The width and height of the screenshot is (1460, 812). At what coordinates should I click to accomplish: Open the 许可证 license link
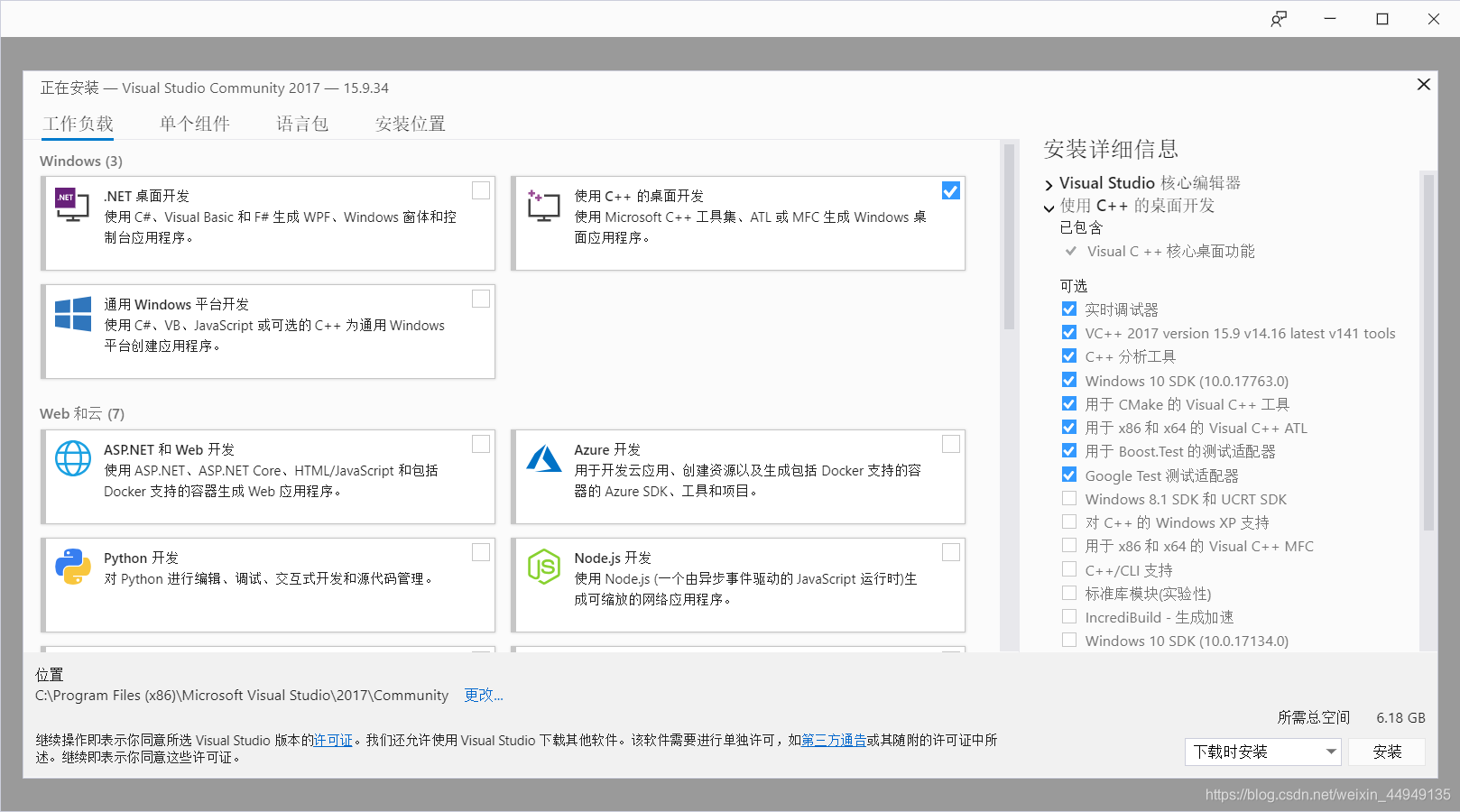pyautogui.click(x=333, y=740)
